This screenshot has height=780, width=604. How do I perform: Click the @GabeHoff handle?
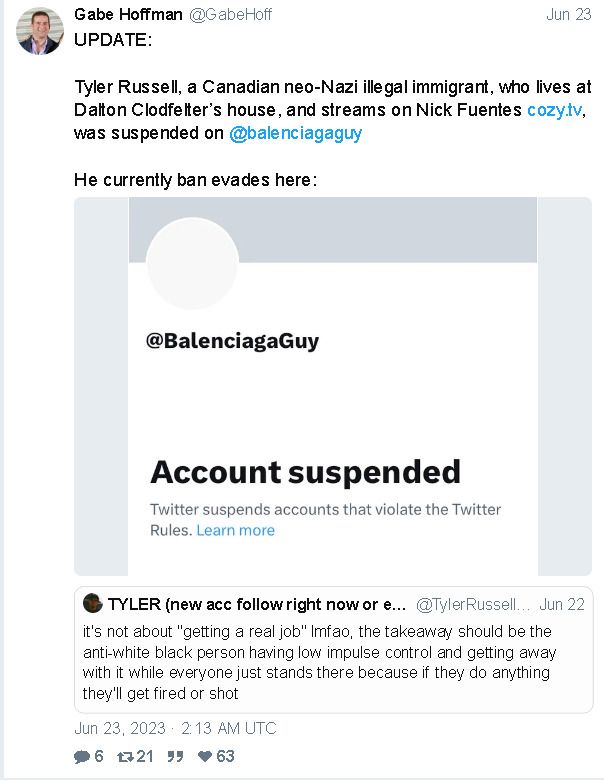(230, 14)
